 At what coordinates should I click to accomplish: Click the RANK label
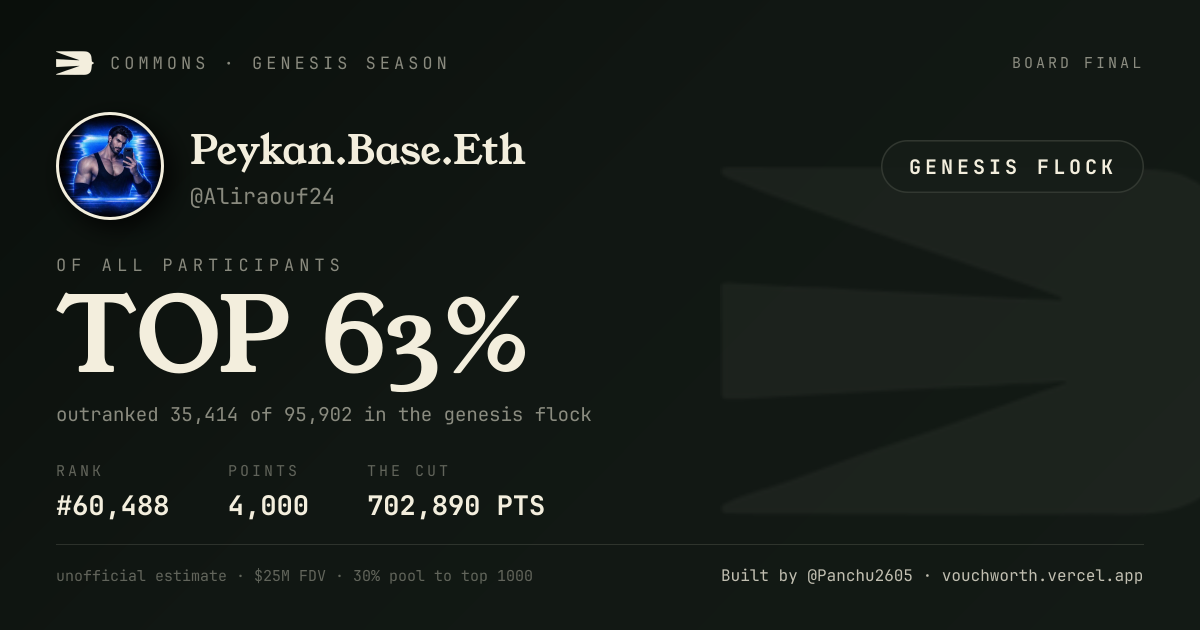(79, 471)
